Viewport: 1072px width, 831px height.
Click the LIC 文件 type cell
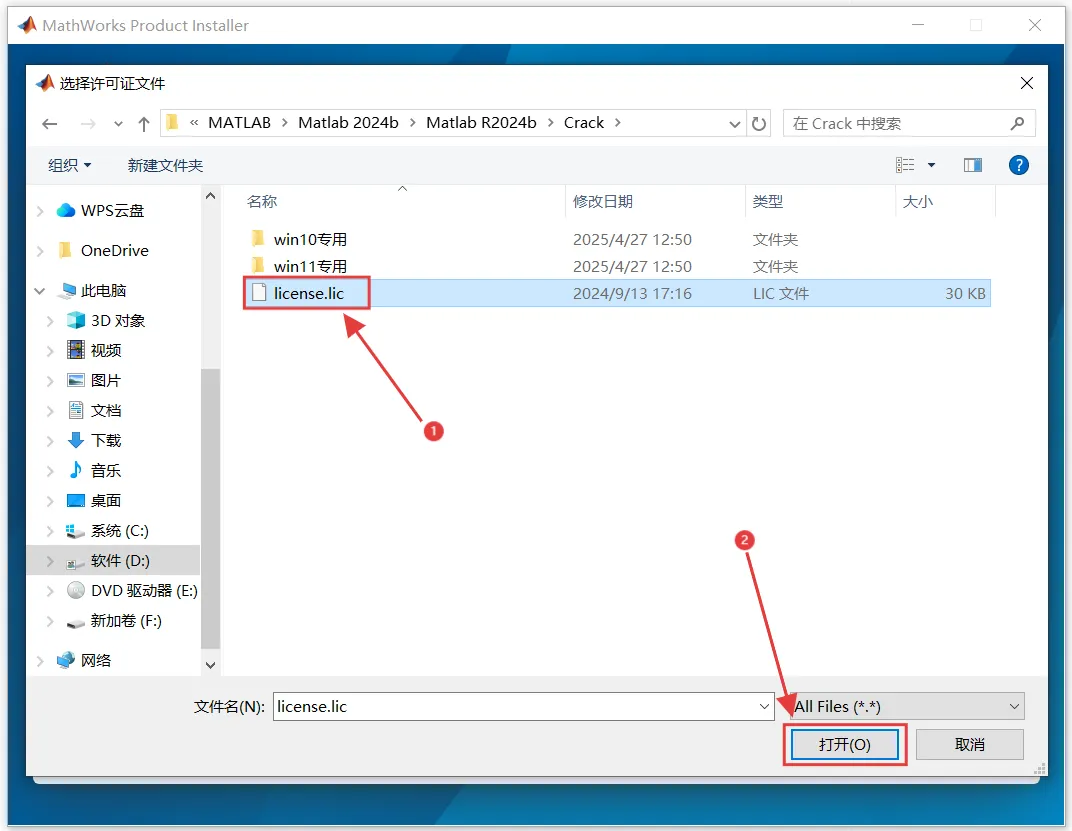[x=780, y=293]
